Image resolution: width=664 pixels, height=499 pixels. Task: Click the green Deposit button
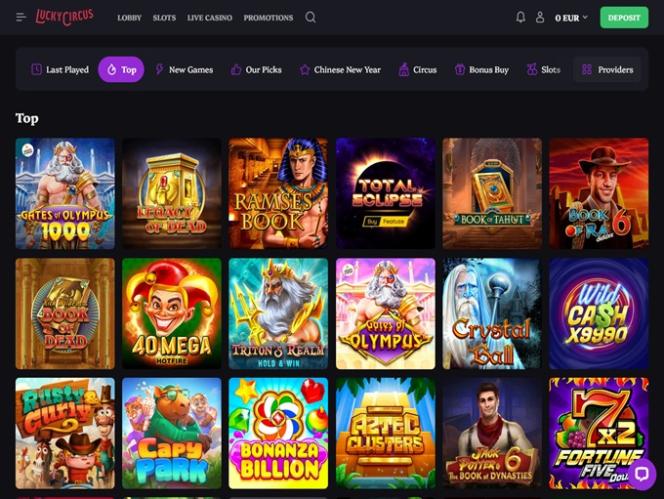tap(624, 18)
